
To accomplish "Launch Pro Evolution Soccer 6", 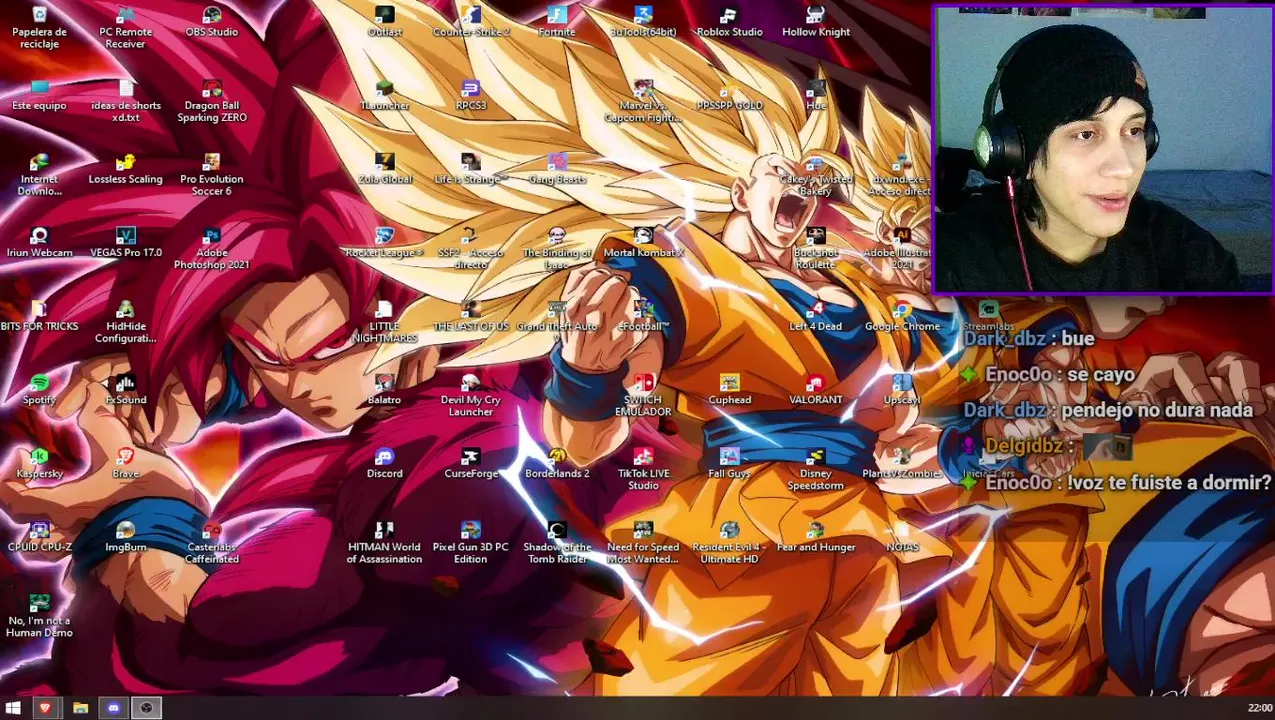I will point(211,174).
